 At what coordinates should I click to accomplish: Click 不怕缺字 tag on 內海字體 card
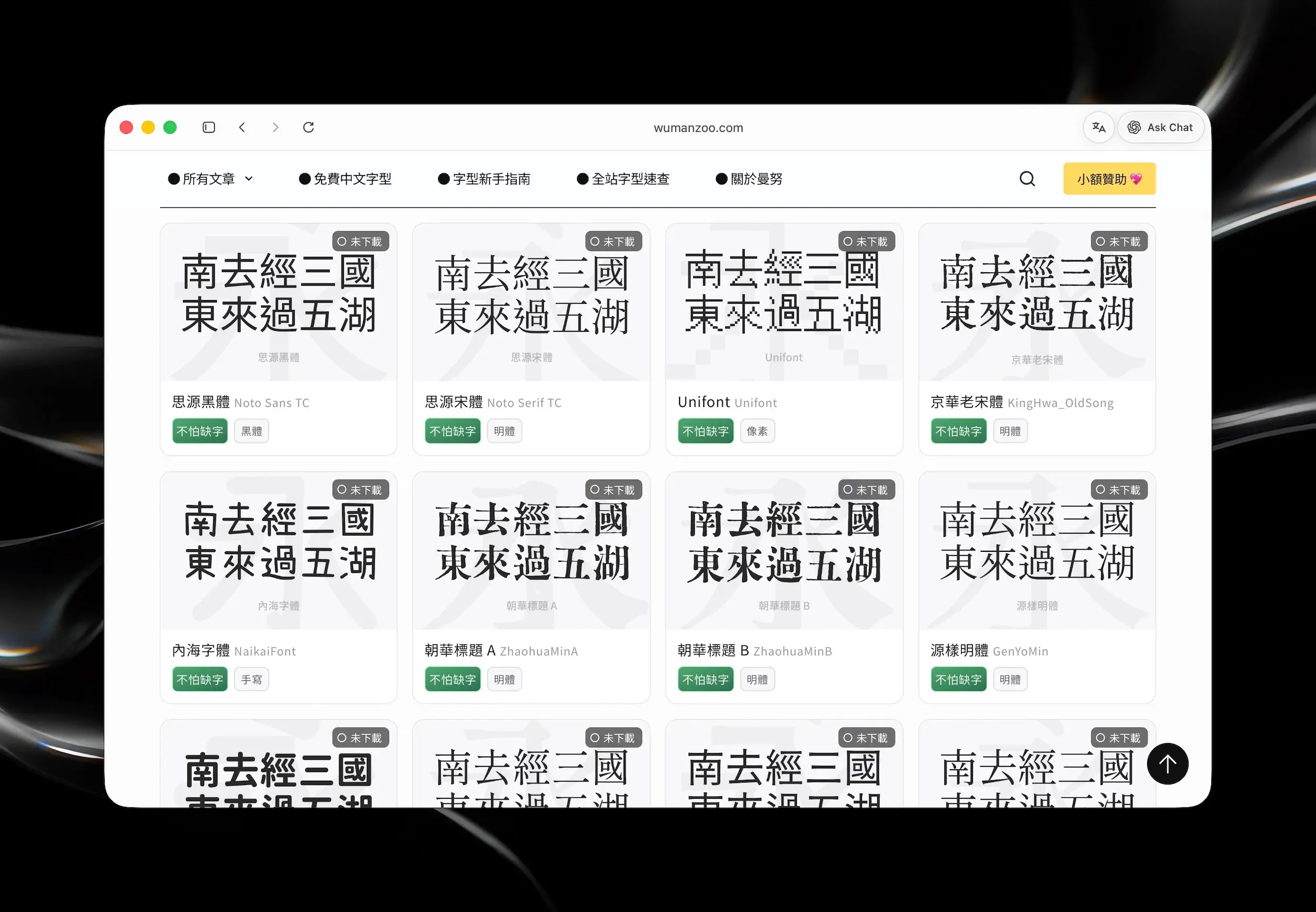coord(200,679)
